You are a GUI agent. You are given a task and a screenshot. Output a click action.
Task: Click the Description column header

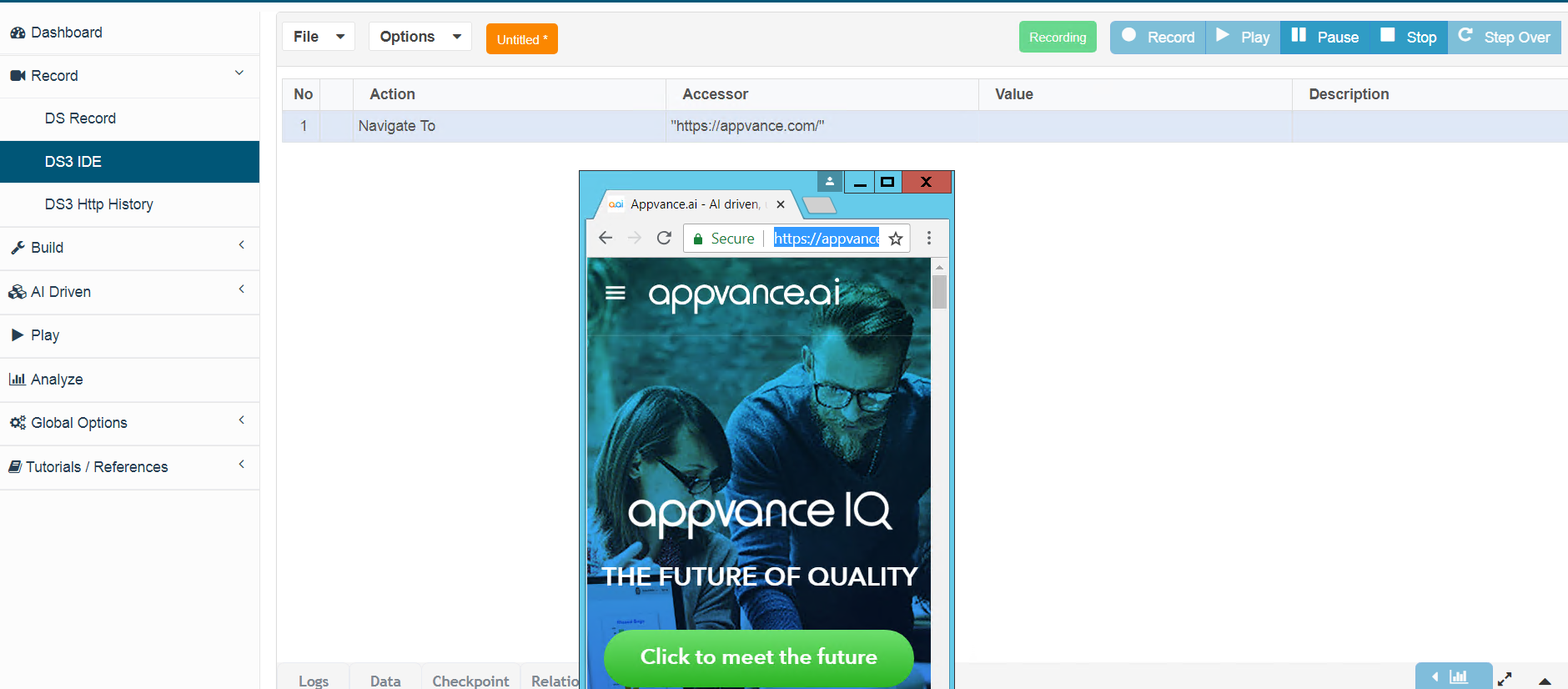point(1430,94)
